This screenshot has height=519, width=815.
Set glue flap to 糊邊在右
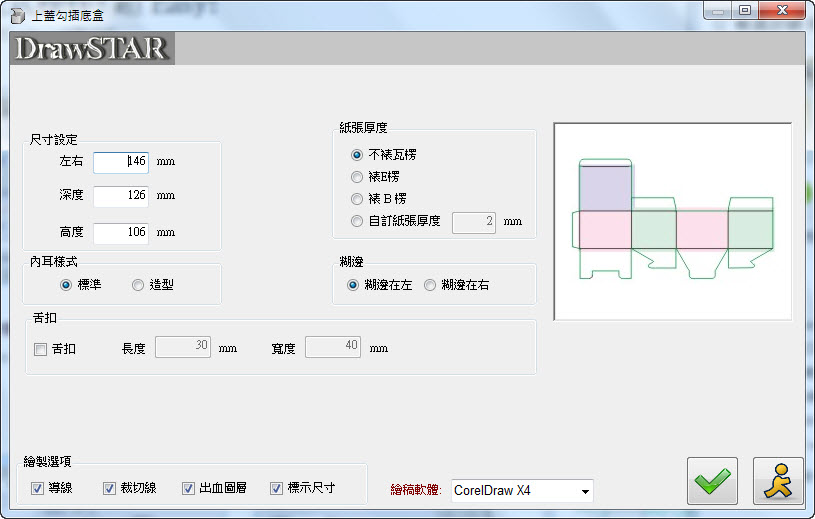tap(430, 285)
